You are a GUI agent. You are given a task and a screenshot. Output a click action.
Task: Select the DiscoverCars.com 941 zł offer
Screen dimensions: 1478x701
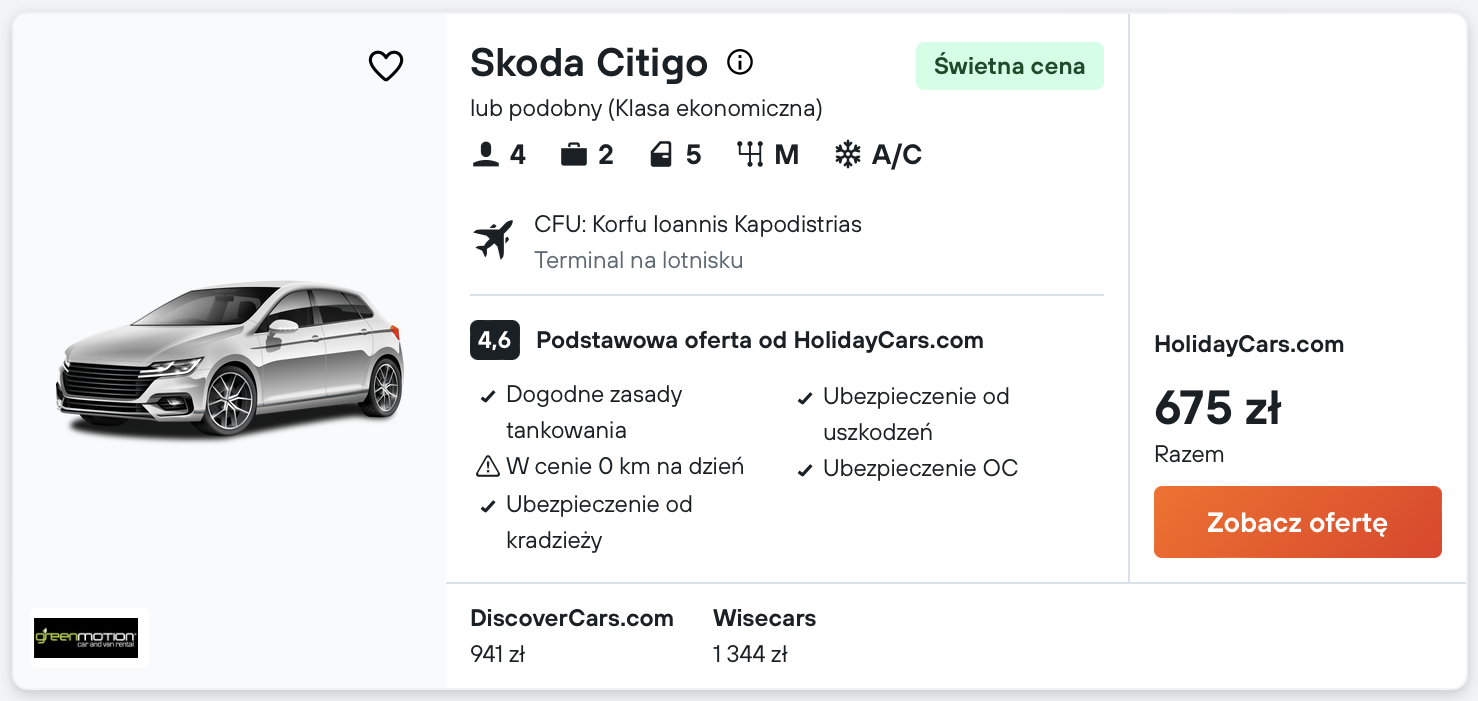tap(571, 635)
